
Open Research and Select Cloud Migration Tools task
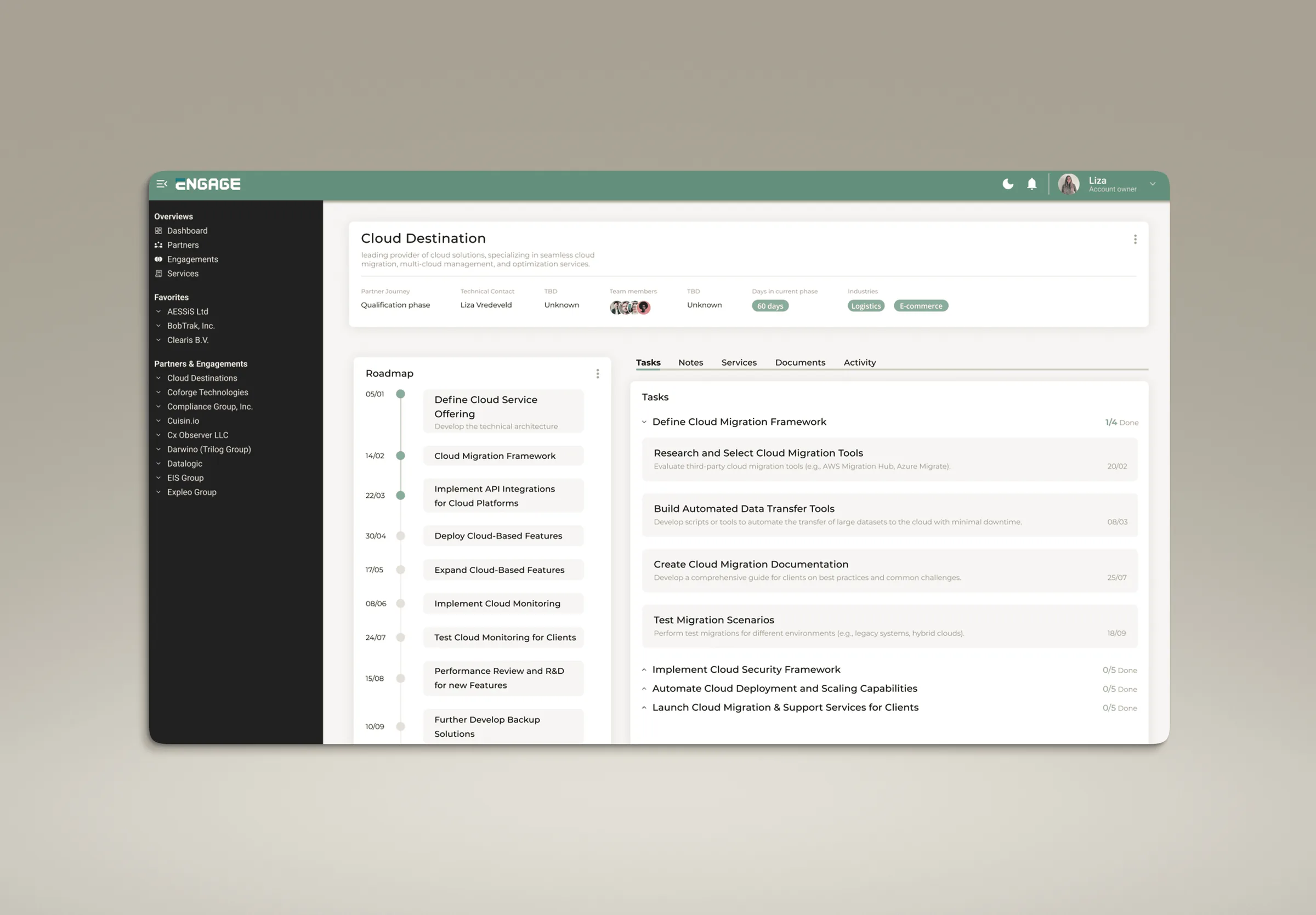coord(889,459)
